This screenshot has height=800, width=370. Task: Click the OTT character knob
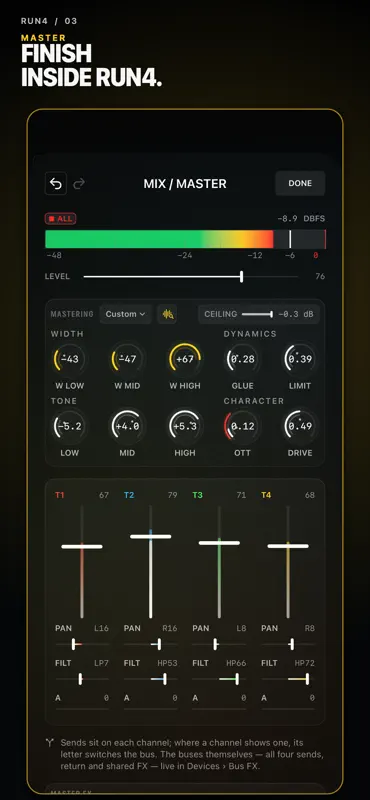pos(242,426)
